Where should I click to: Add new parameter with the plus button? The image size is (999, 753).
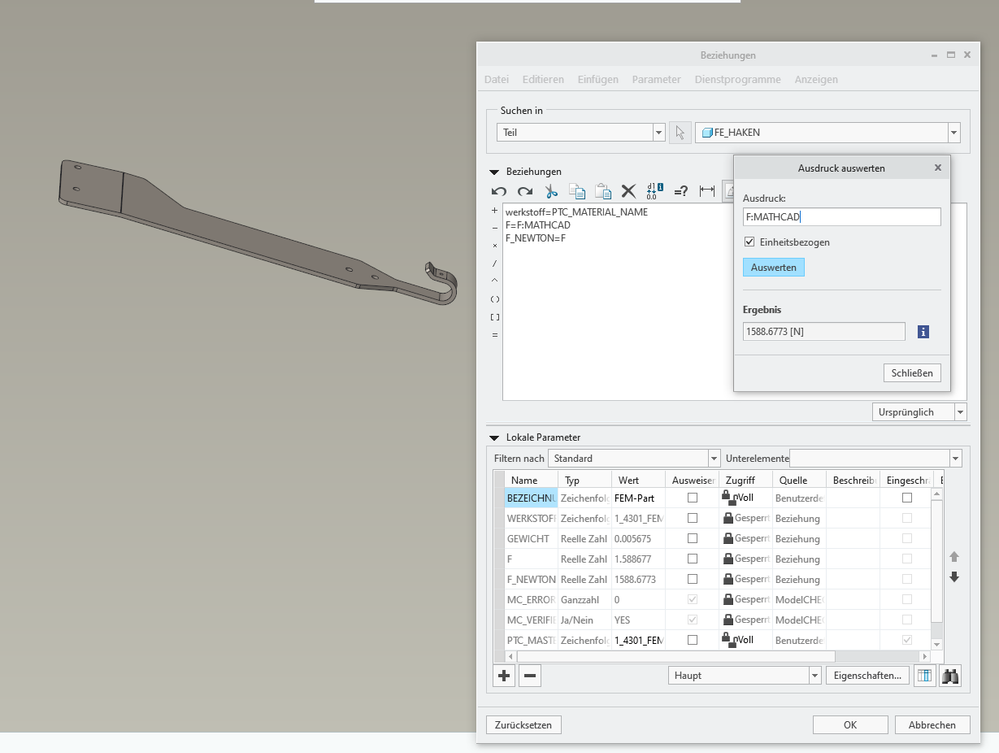point(504,676)
